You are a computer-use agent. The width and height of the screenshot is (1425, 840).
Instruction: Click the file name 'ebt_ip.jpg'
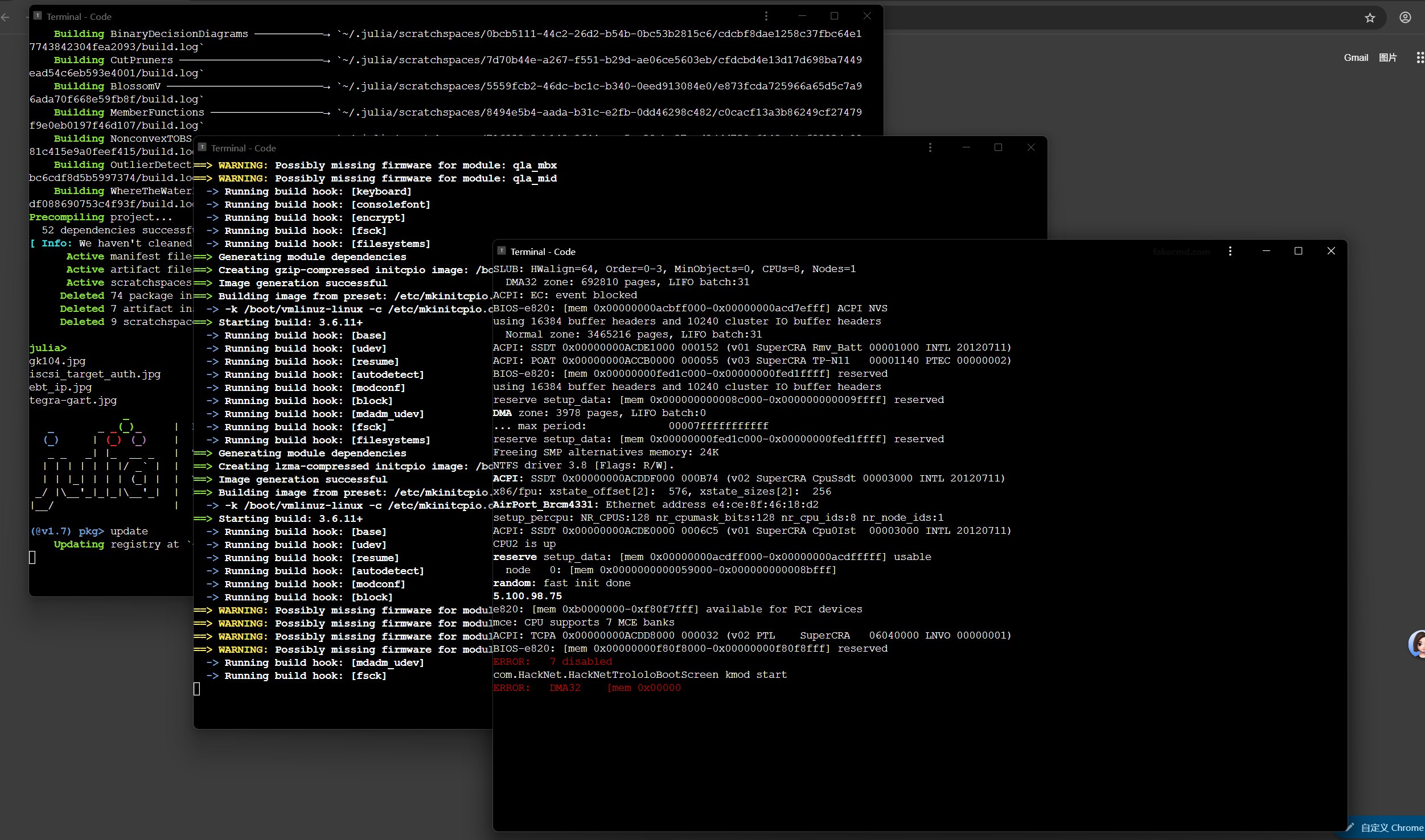(x=60, y=387)
